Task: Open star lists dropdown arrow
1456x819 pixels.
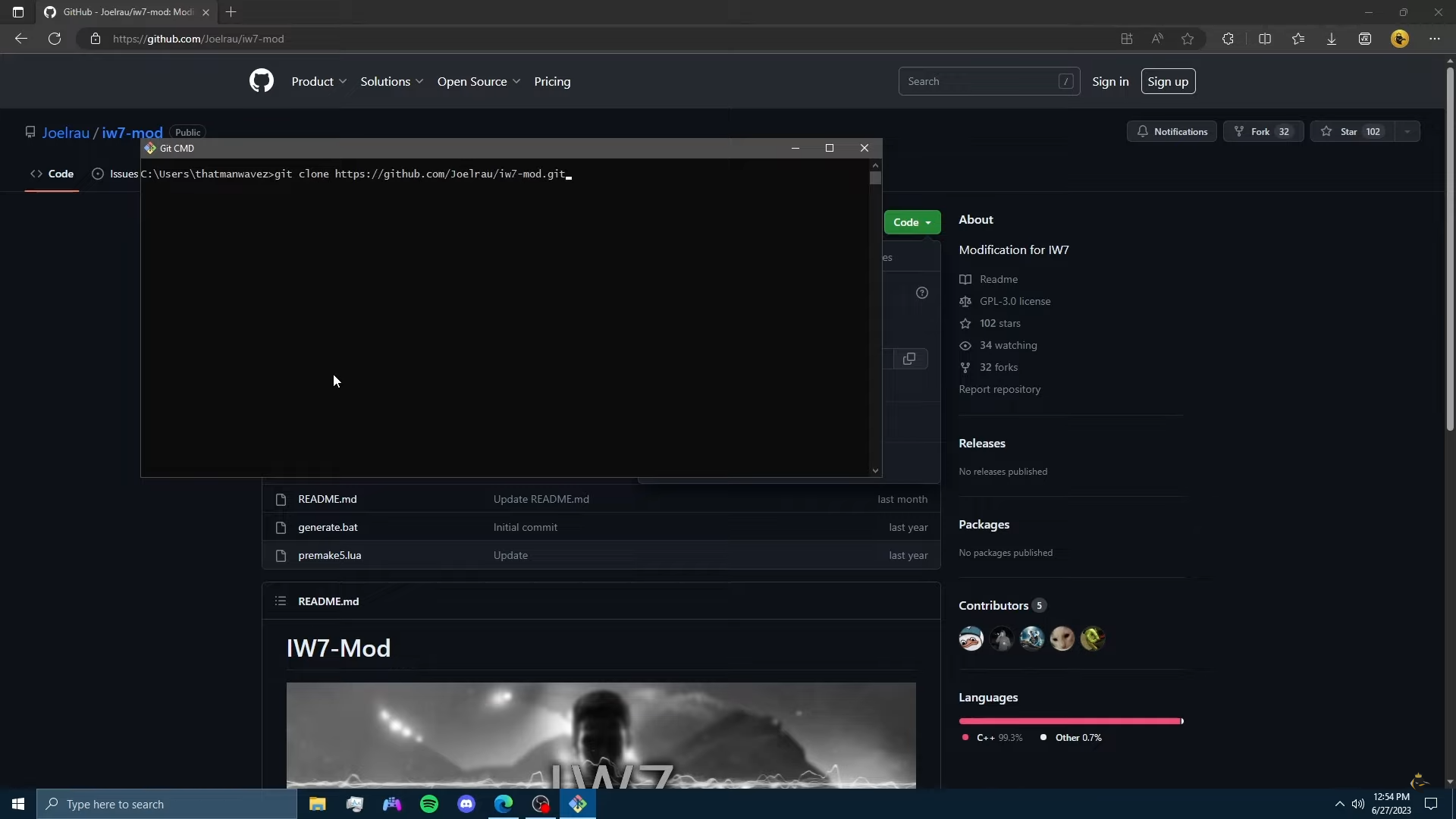Action: coord(1407,131)
